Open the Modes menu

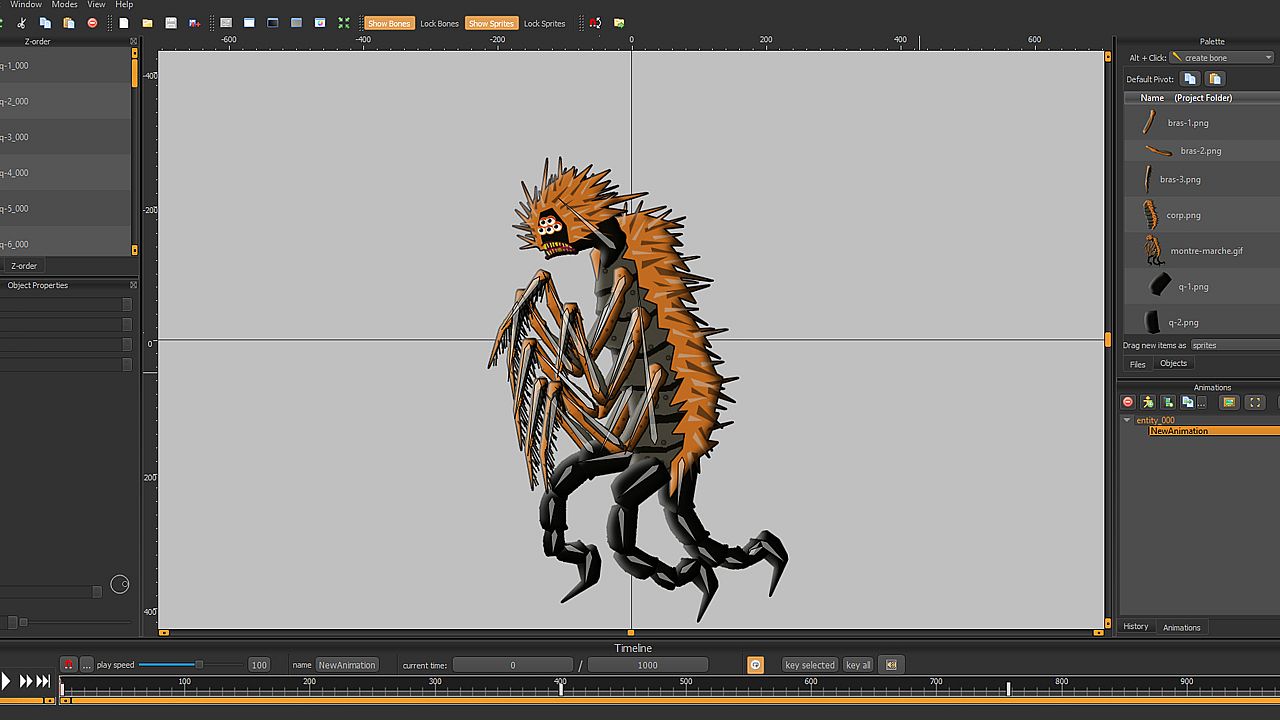64,5
